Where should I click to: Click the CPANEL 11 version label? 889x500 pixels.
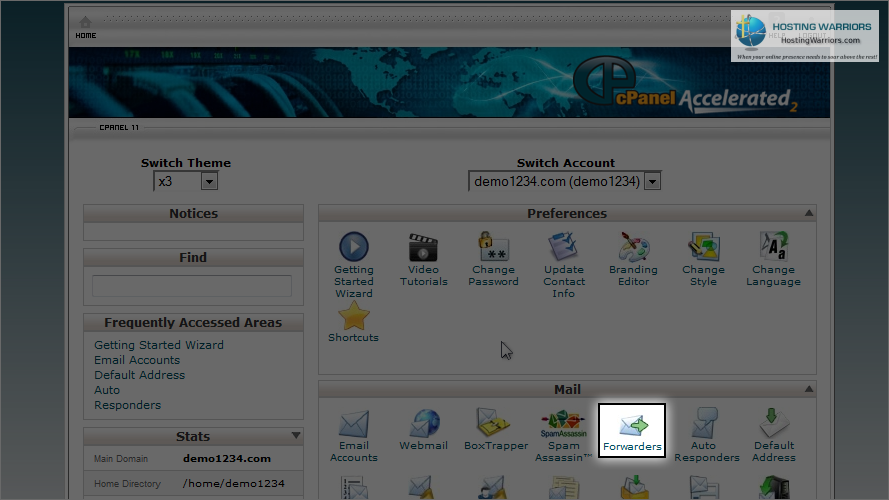click(x=119, y=128)
